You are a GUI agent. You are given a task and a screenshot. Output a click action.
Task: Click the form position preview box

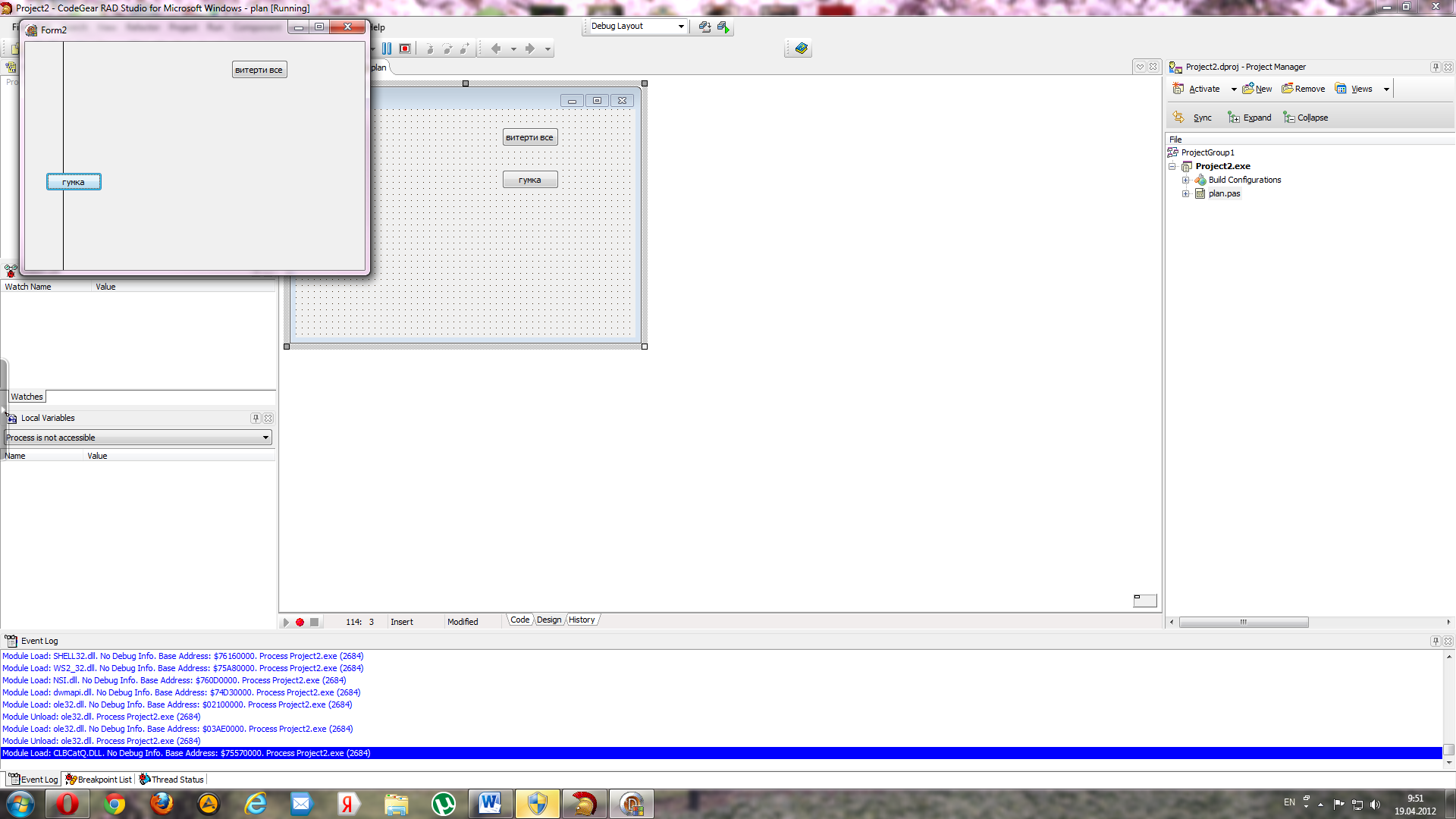pos(1145,601)
